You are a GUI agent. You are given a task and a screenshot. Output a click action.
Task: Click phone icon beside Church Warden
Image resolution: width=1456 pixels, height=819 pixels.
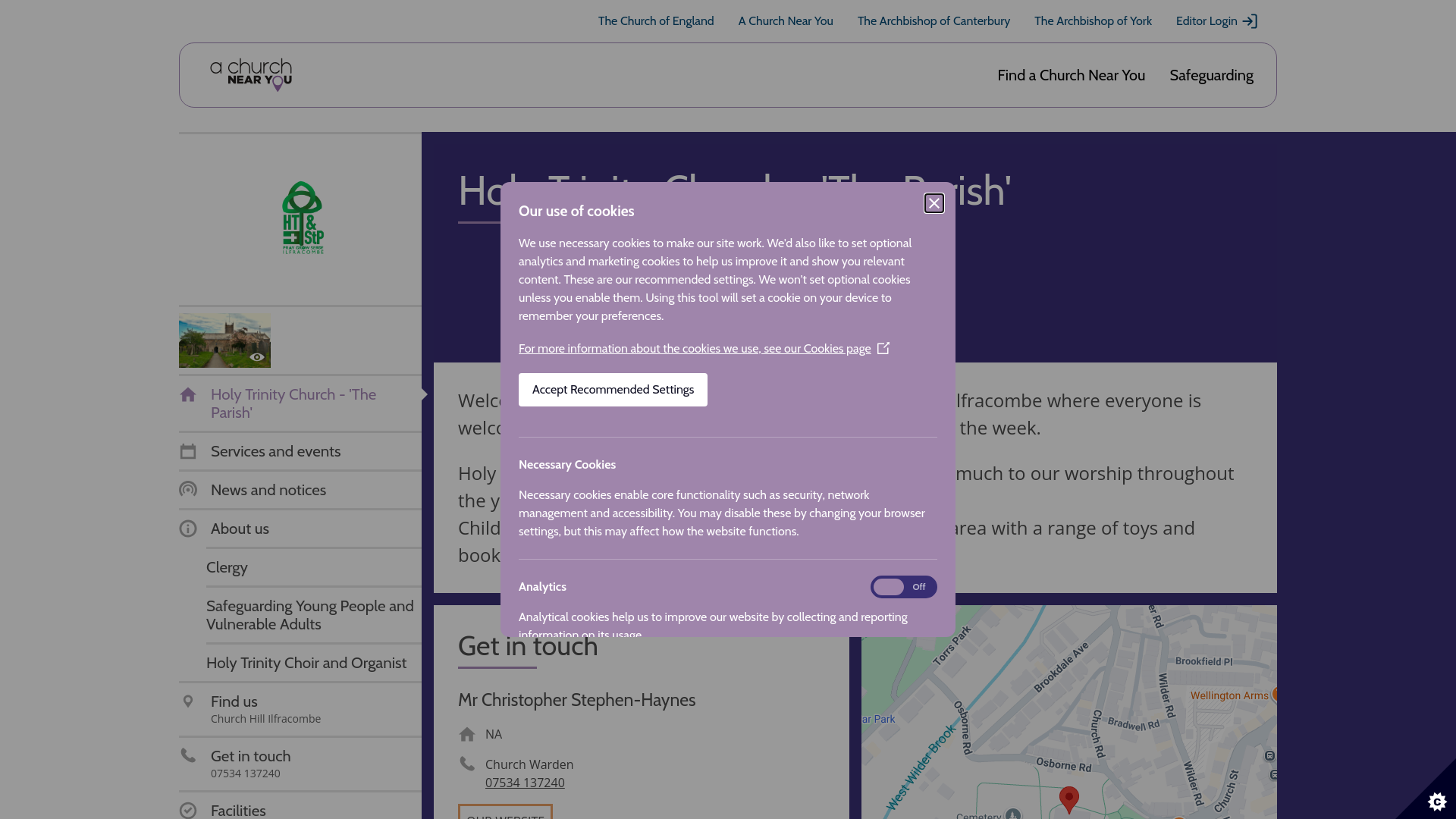pos(467,764)
